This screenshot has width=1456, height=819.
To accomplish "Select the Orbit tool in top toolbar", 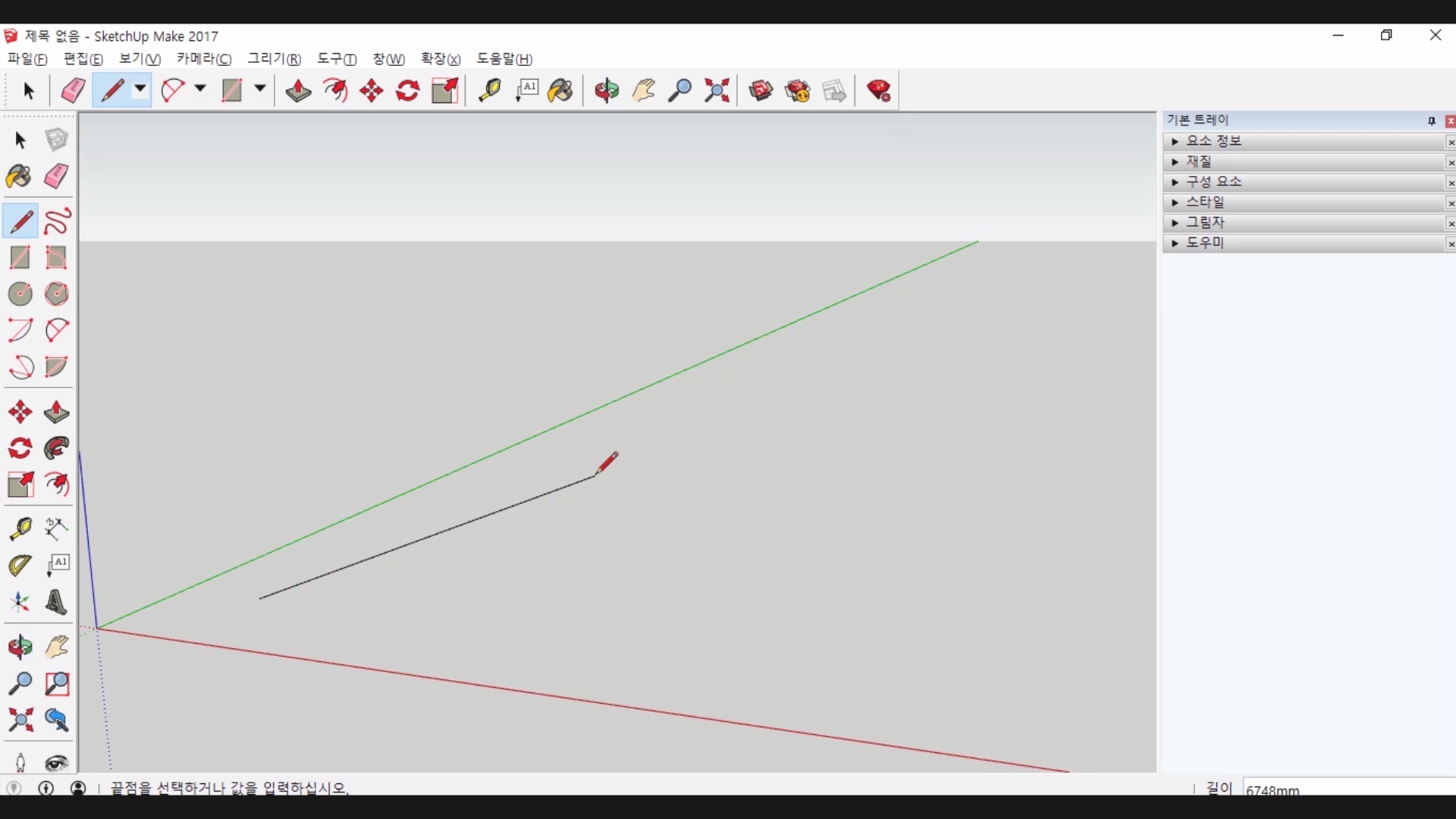I will tap(607, 91).
